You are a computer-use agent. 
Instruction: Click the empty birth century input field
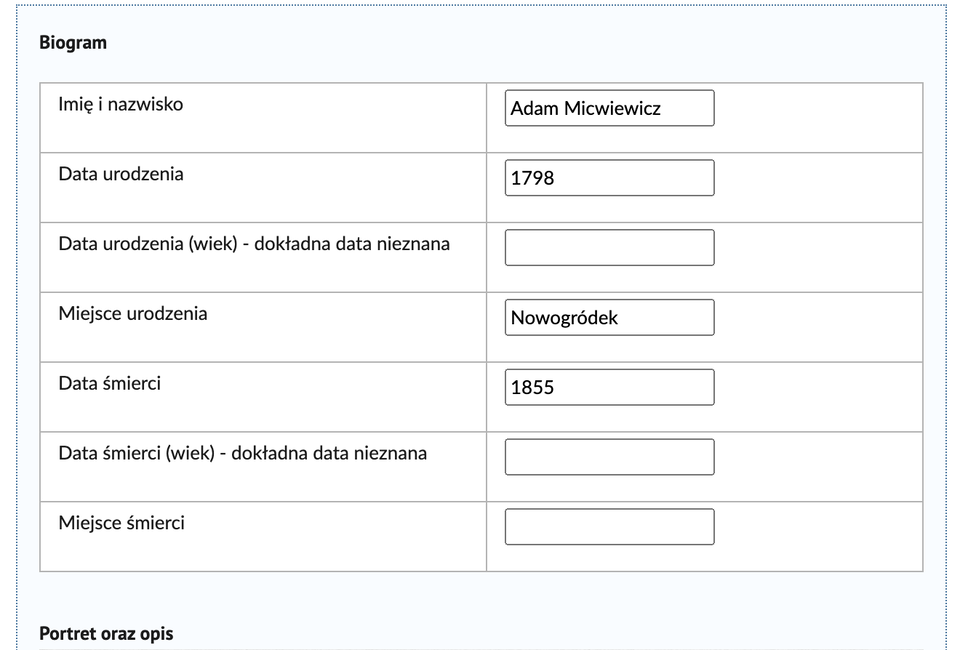click(x=609, y=248)
